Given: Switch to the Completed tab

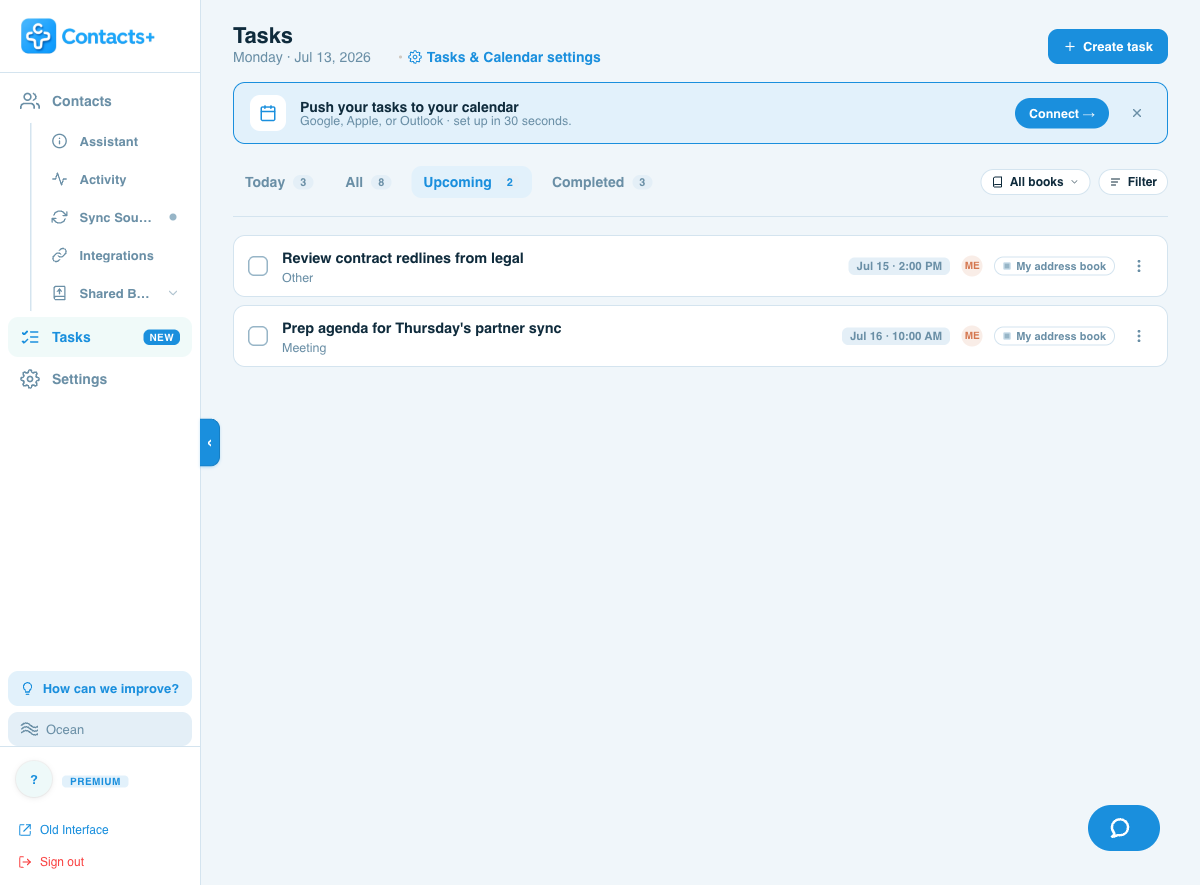Looking at the screenshot, I should pos(602,182).
